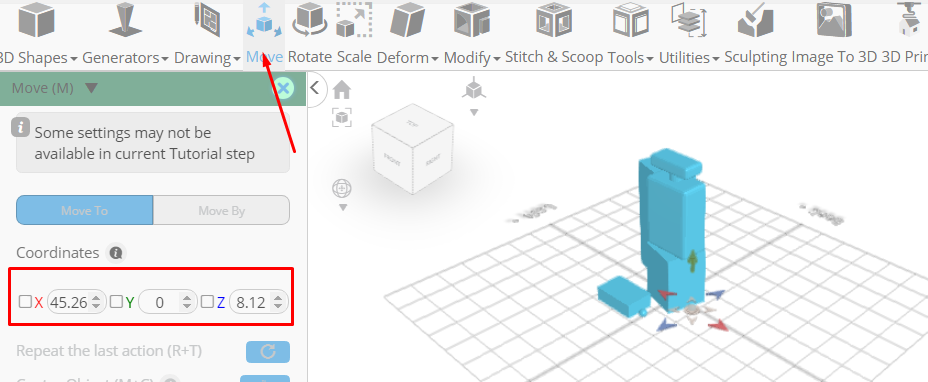Click the Home view icon
Image resolution: width=928 pixels, height=382 pixels.
tap(341, 90)
